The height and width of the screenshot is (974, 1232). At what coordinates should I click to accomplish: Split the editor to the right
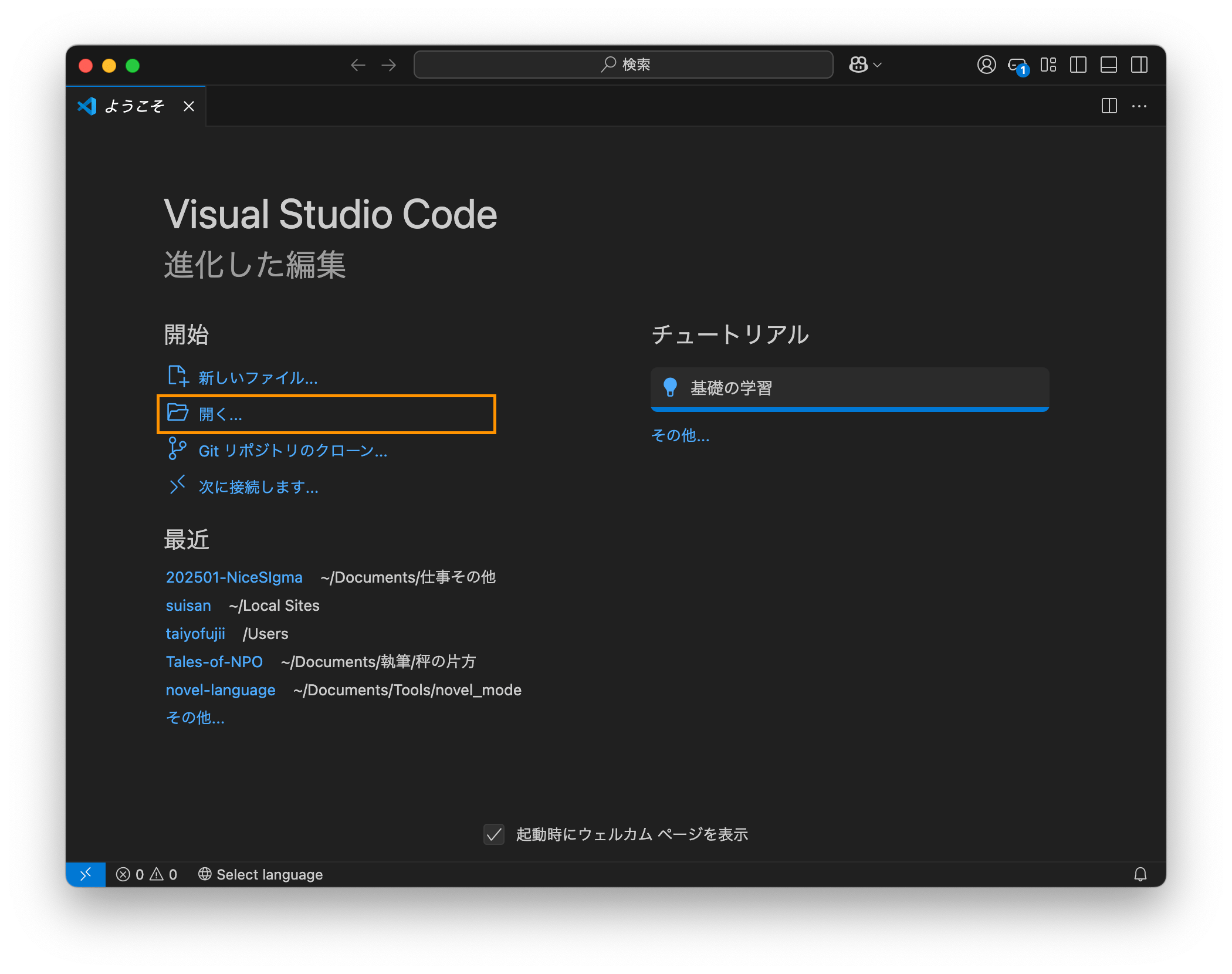click(x=1109, y=106)
